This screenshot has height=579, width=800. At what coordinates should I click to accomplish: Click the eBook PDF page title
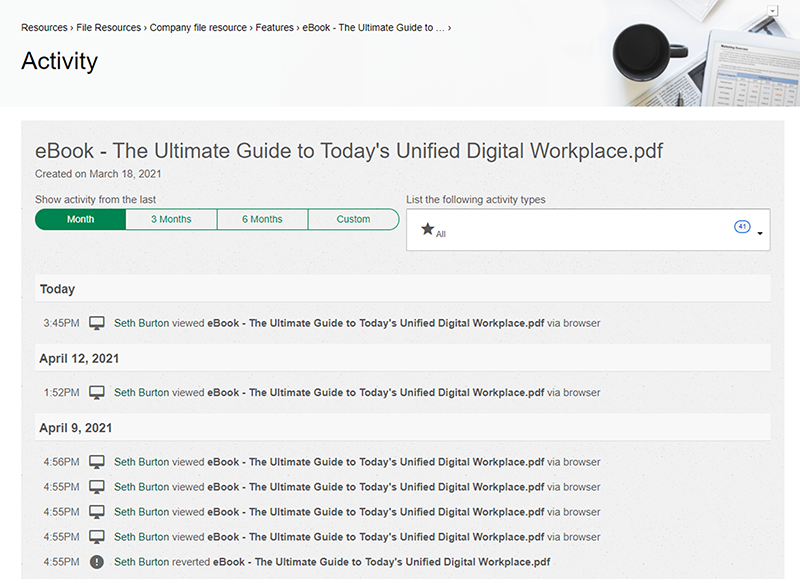tap(349, 151)
